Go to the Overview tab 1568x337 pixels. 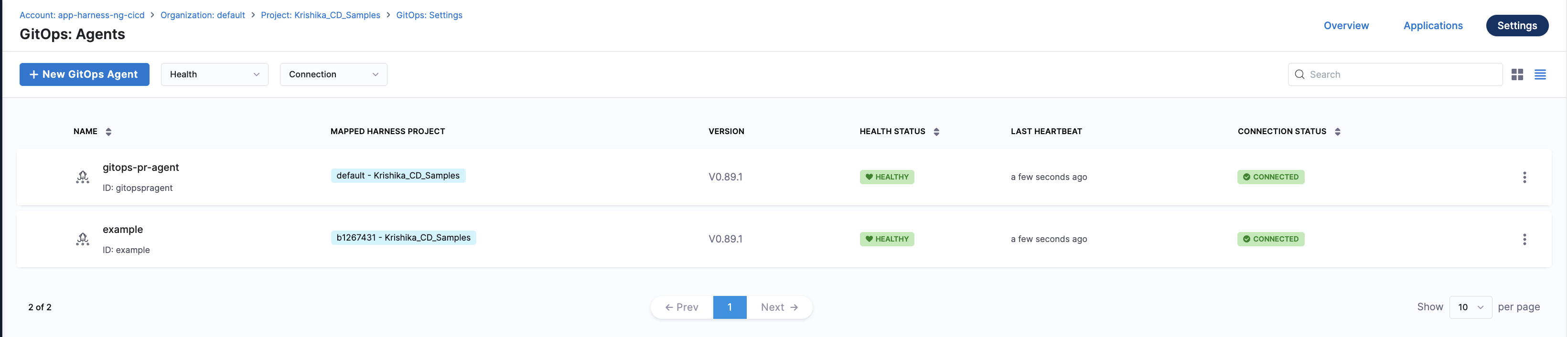click(x=1346, y=26)
